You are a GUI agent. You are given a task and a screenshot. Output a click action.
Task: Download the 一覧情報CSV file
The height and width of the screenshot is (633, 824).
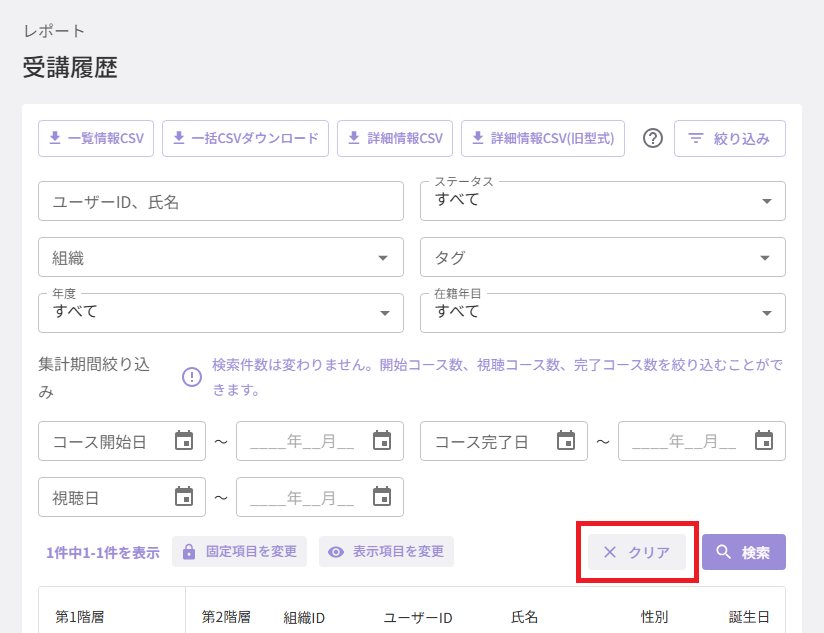coord(96,139)
